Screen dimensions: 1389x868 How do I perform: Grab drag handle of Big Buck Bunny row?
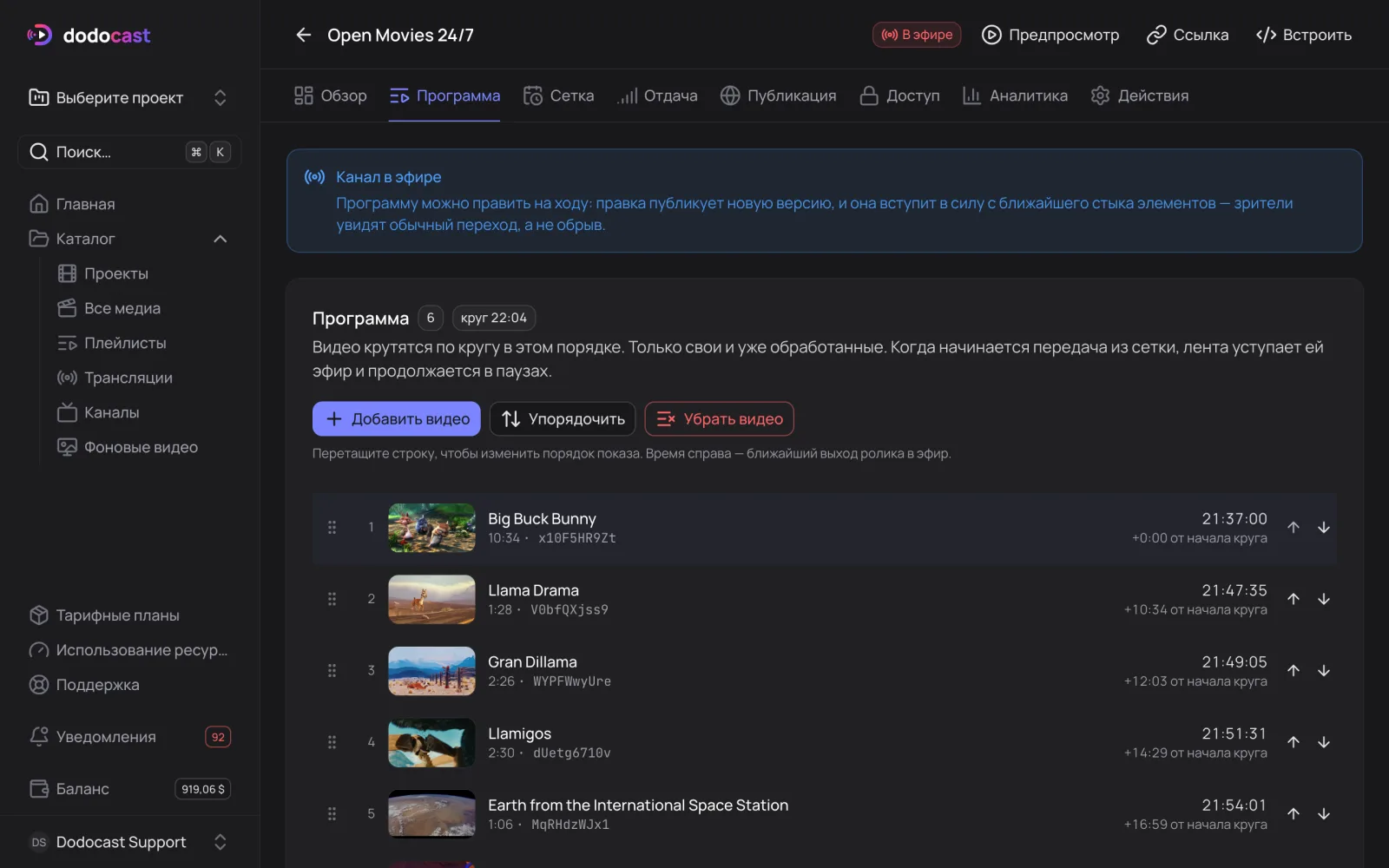coord(332,528)
